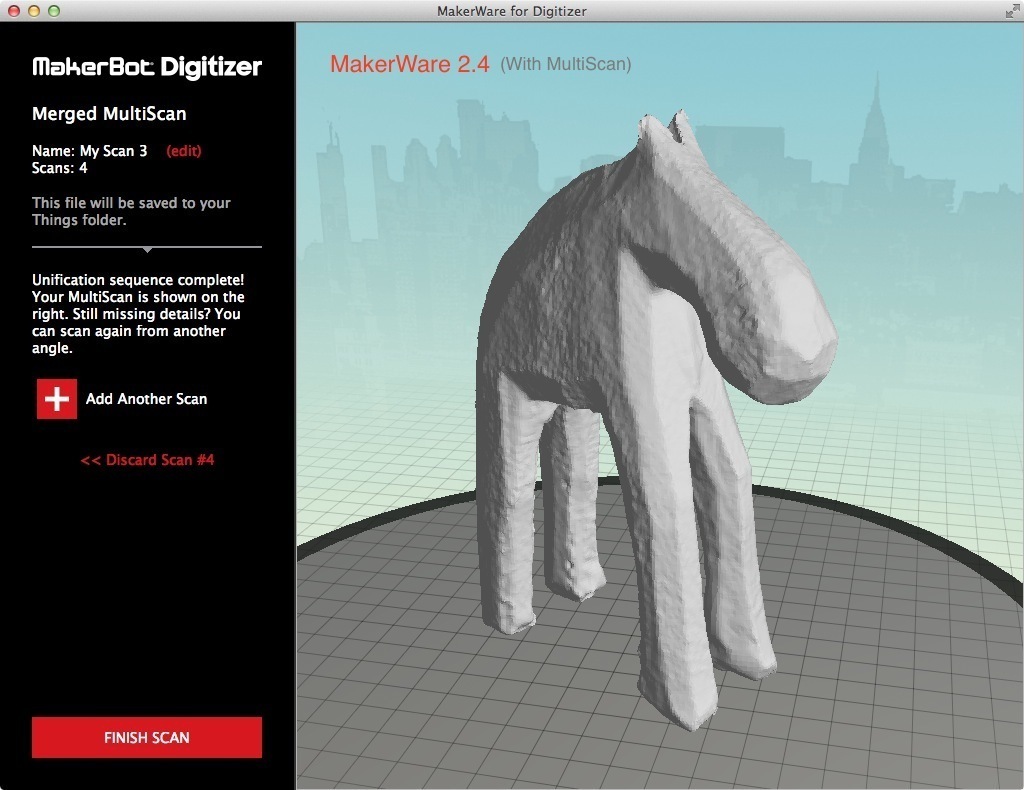
Task: Click the red plus icon
Action: pyautogui.click(x=57, y=399)
